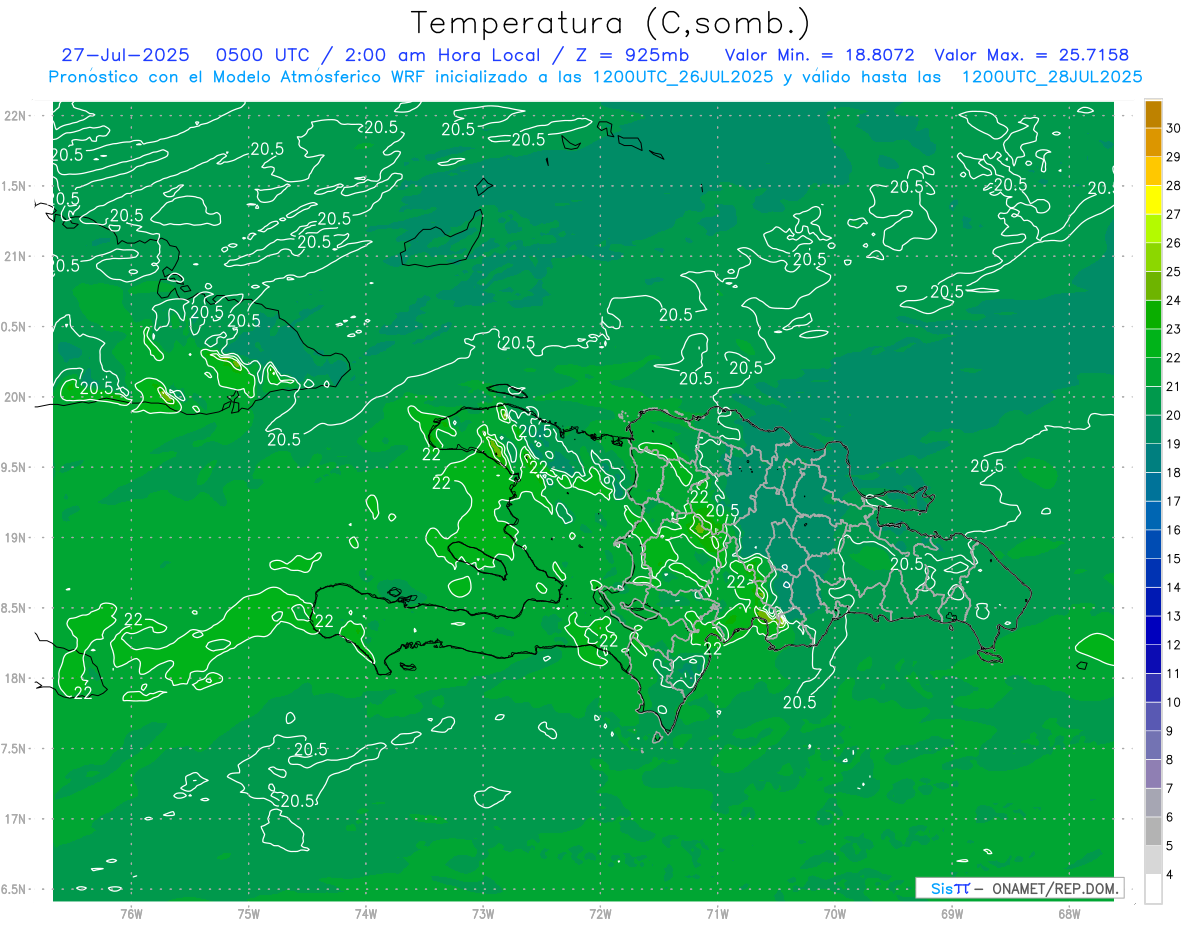Click the '69W' longitude axis label
Screen dimensions: 1200x927
click(x=952, y=914)
